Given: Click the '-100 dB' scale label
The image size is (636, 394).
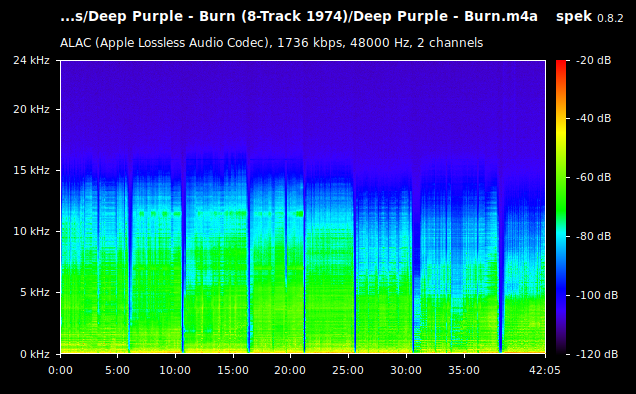Looking at the screenshot, I should (597, 295).
